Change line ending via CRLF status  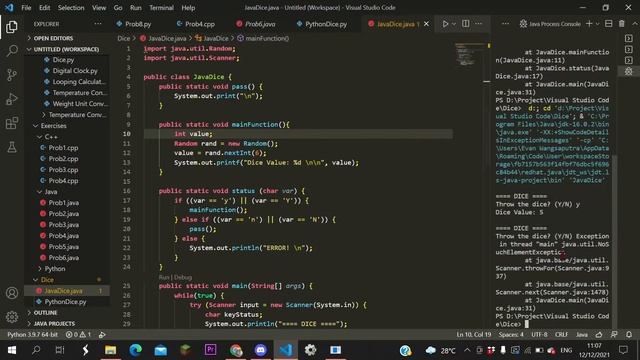(561, 334)
